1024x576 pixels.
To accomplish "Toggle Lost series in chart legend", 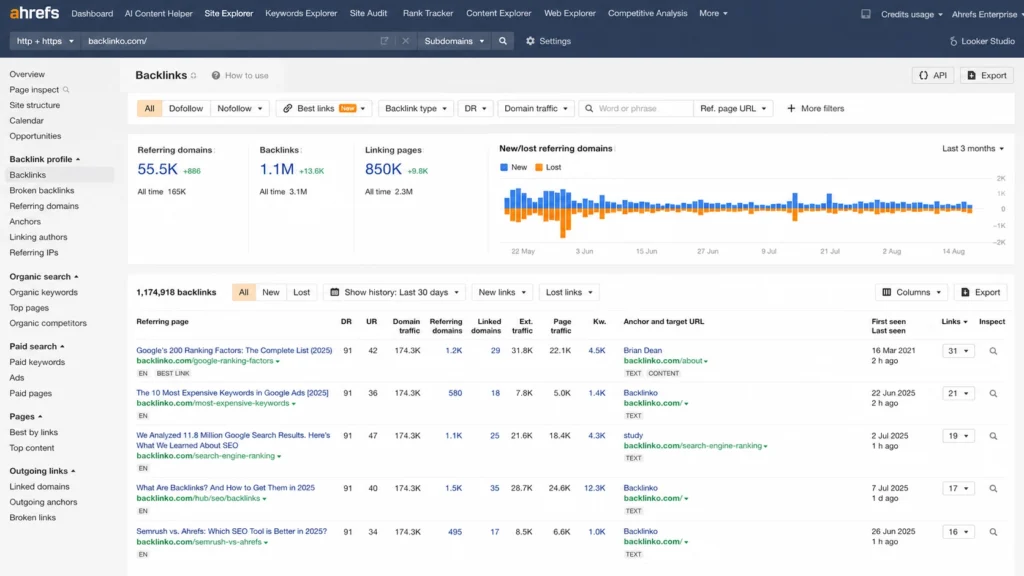I will 548,167.
